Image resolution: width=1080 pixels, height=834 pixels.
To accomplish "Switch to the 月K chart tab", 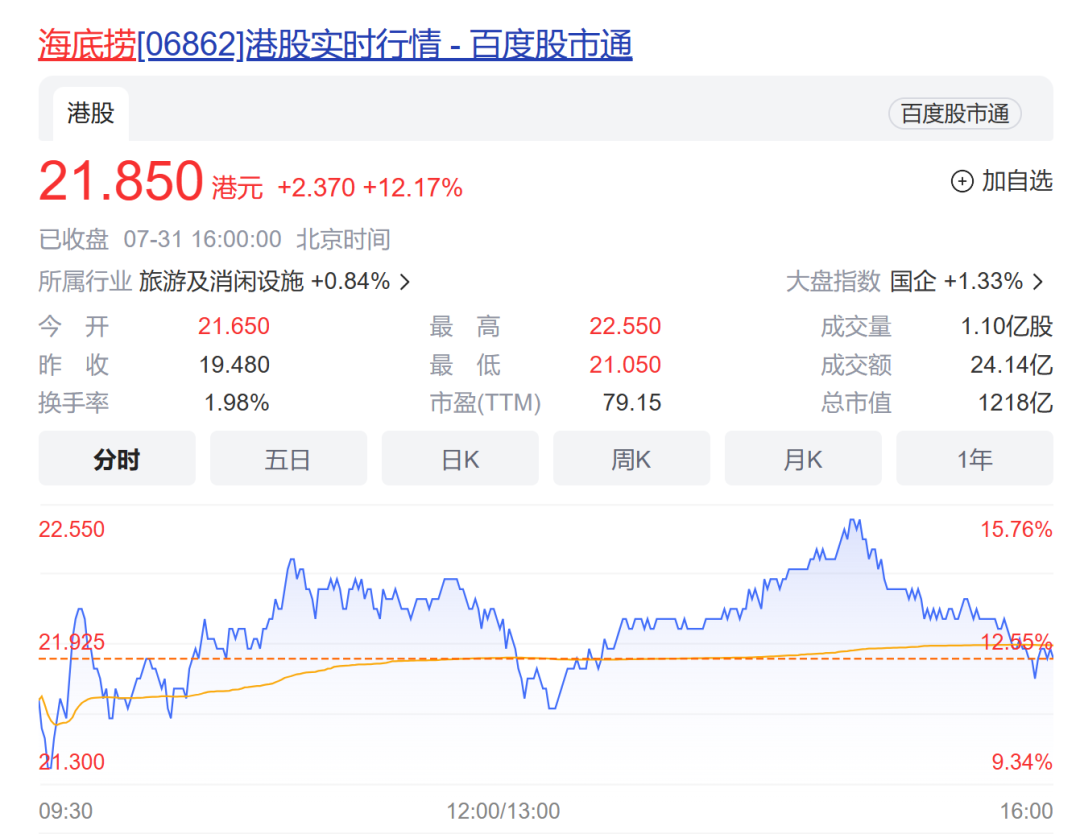I will 803,459.
